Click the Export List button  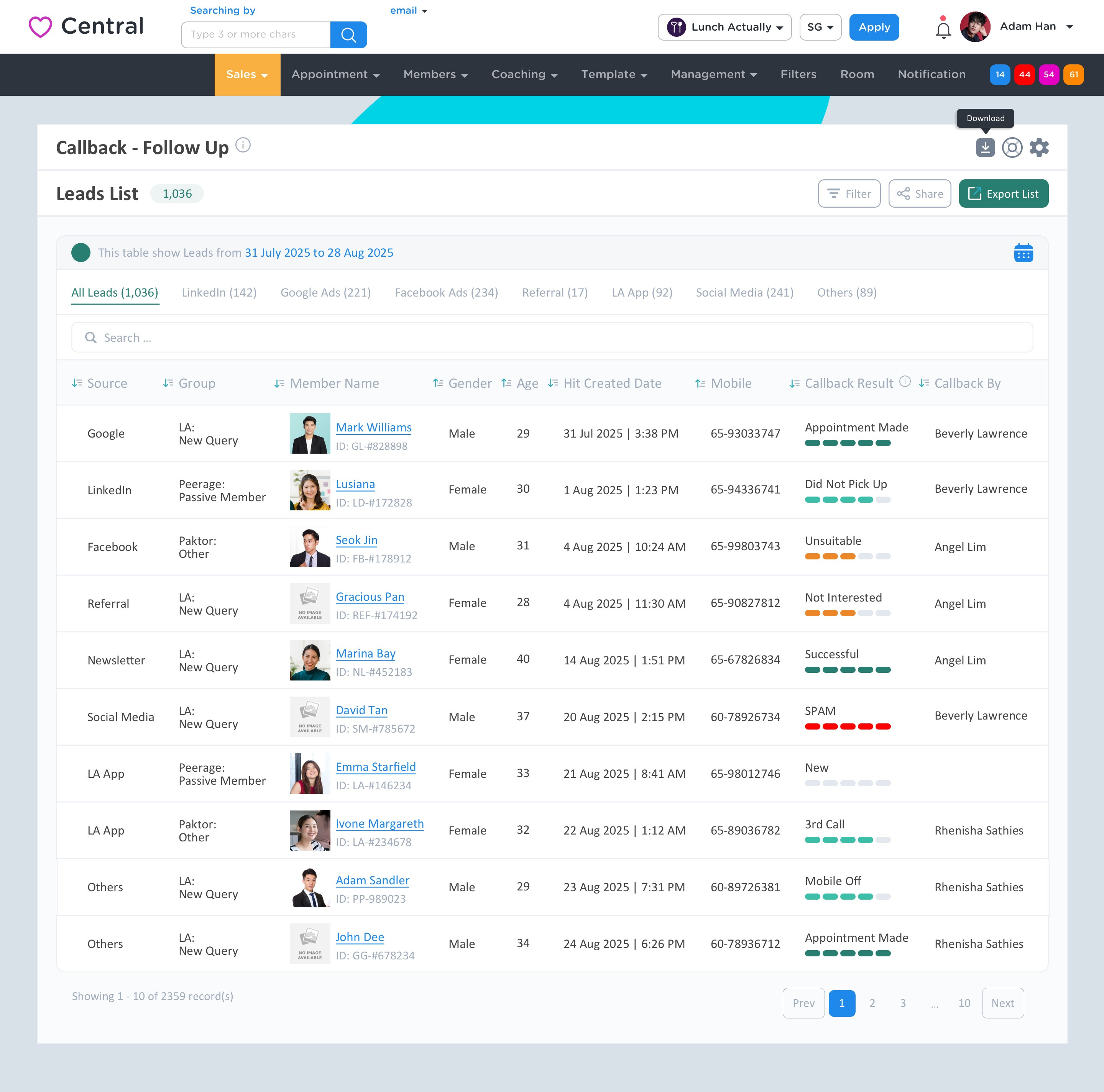coord(1004,193)
